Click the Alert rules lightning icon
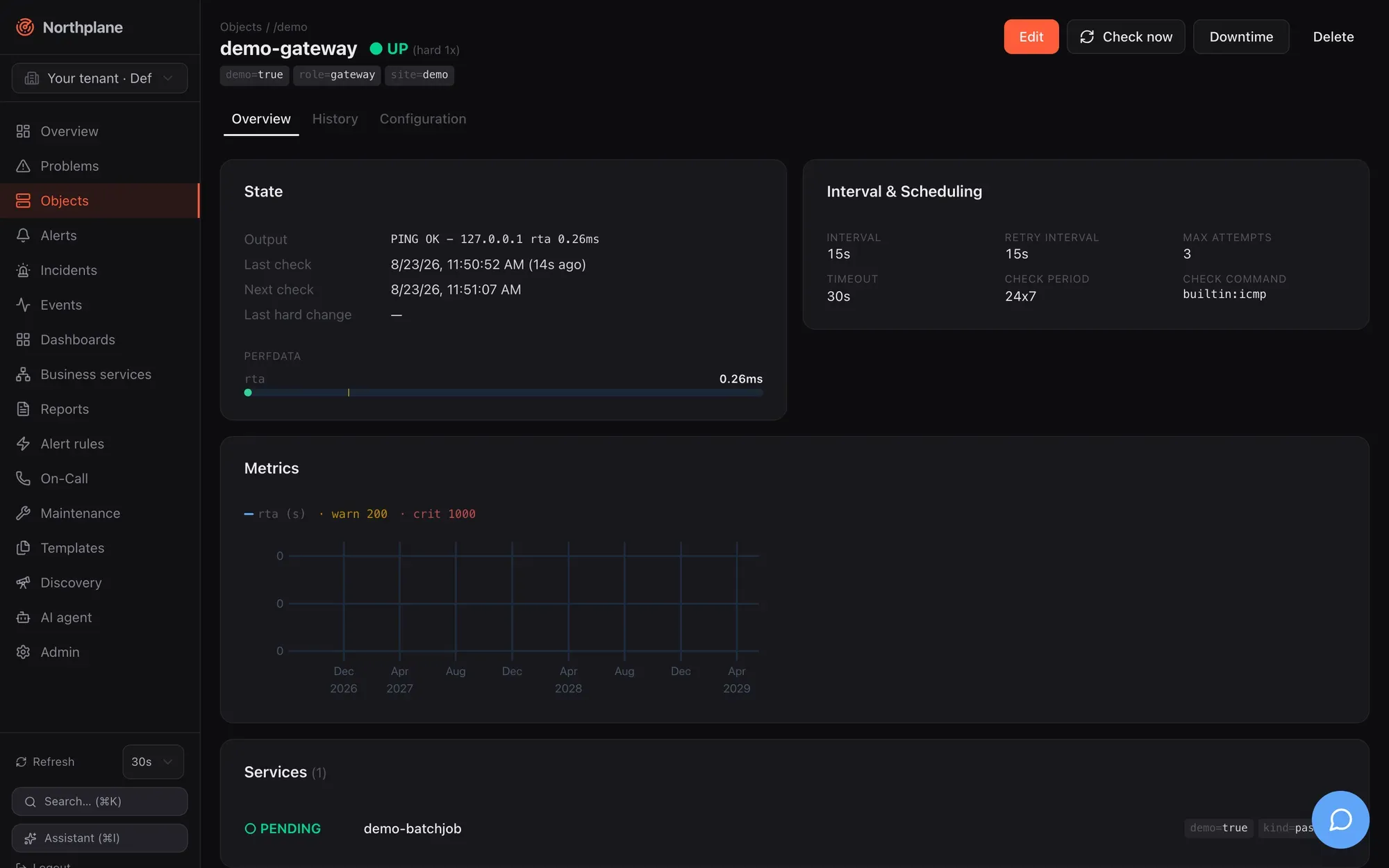The image size is (1389, 868). tap(23, 444)
